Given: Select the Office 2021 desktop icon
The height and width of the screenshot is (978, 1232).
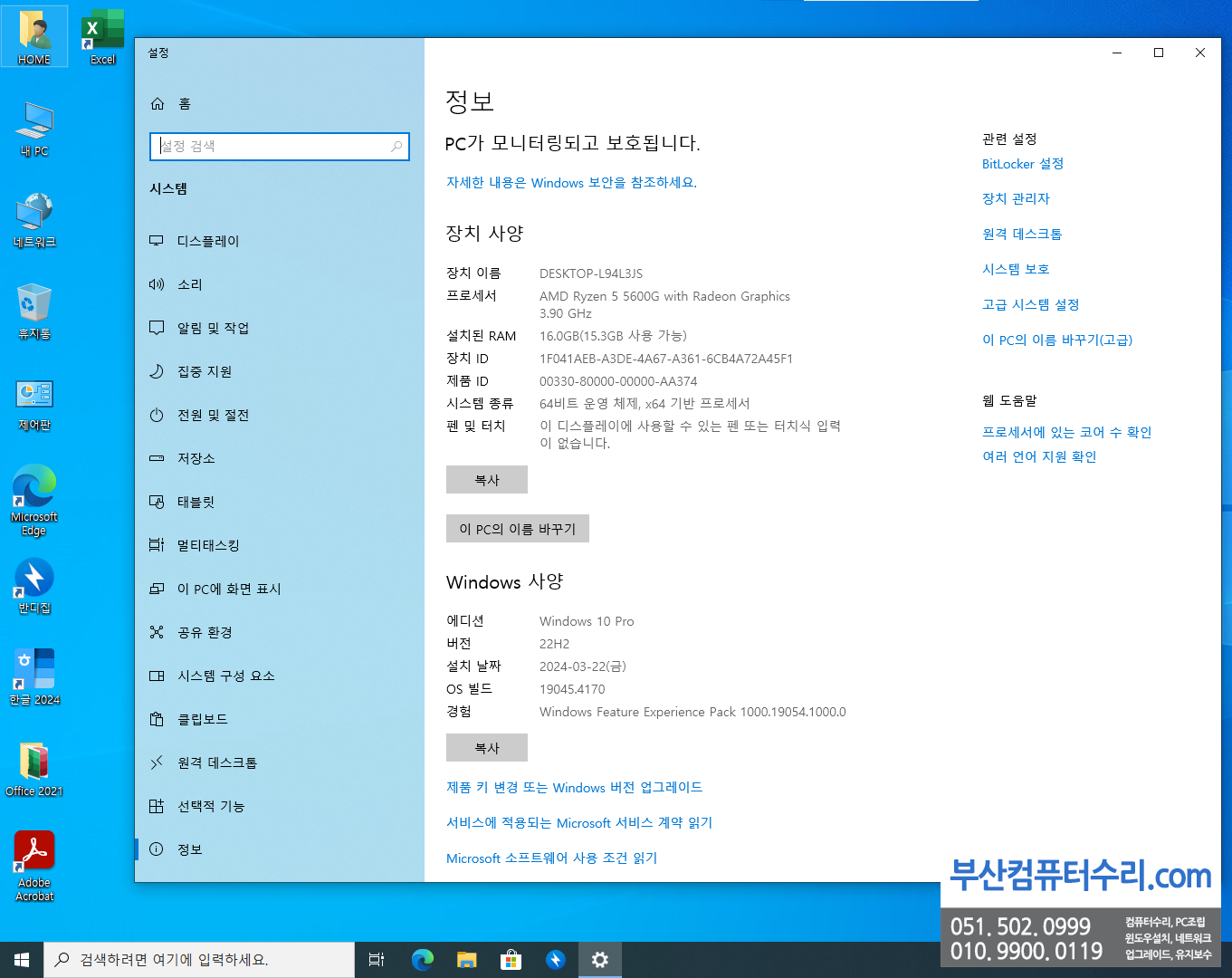Looking at the screenshot, I should click(x=34, y=769).
